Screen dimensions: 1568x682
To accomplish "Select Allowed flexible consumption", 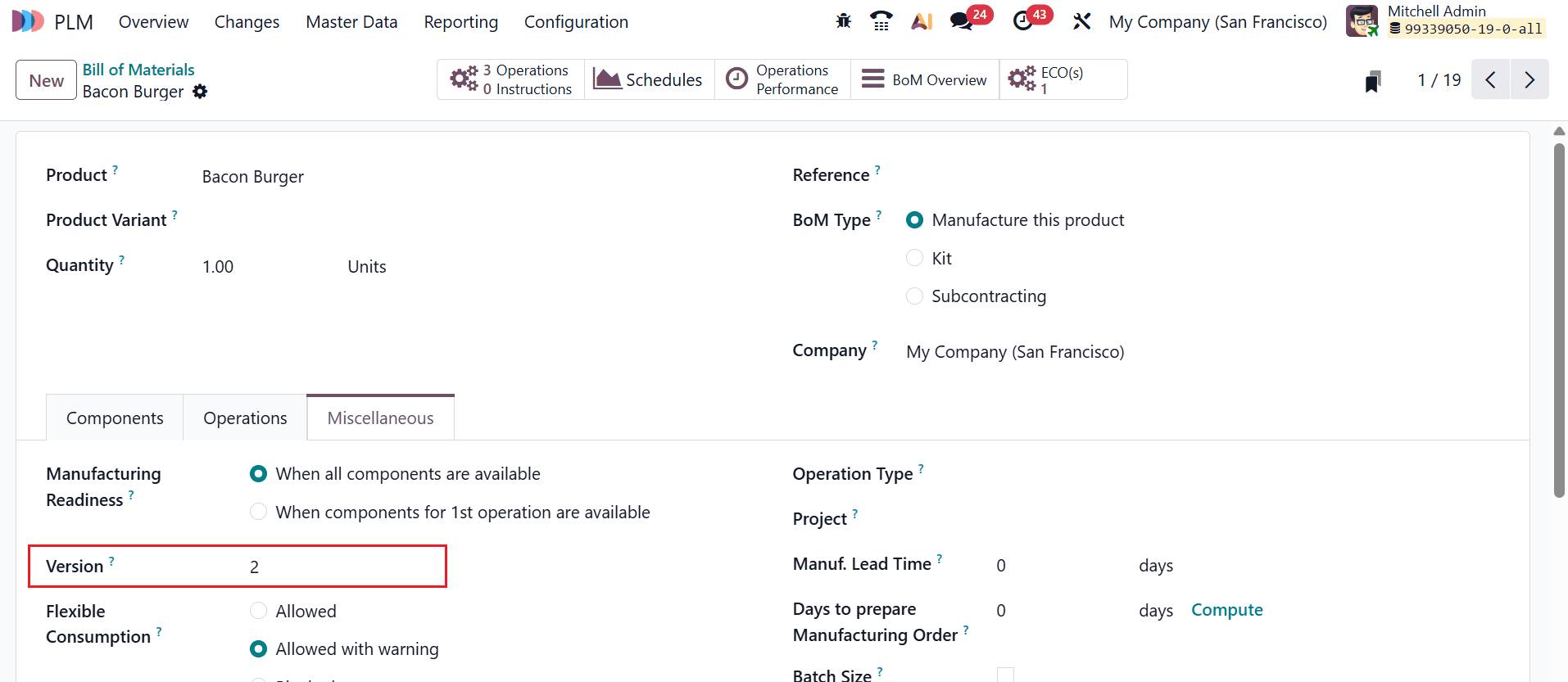I will 258,611.
